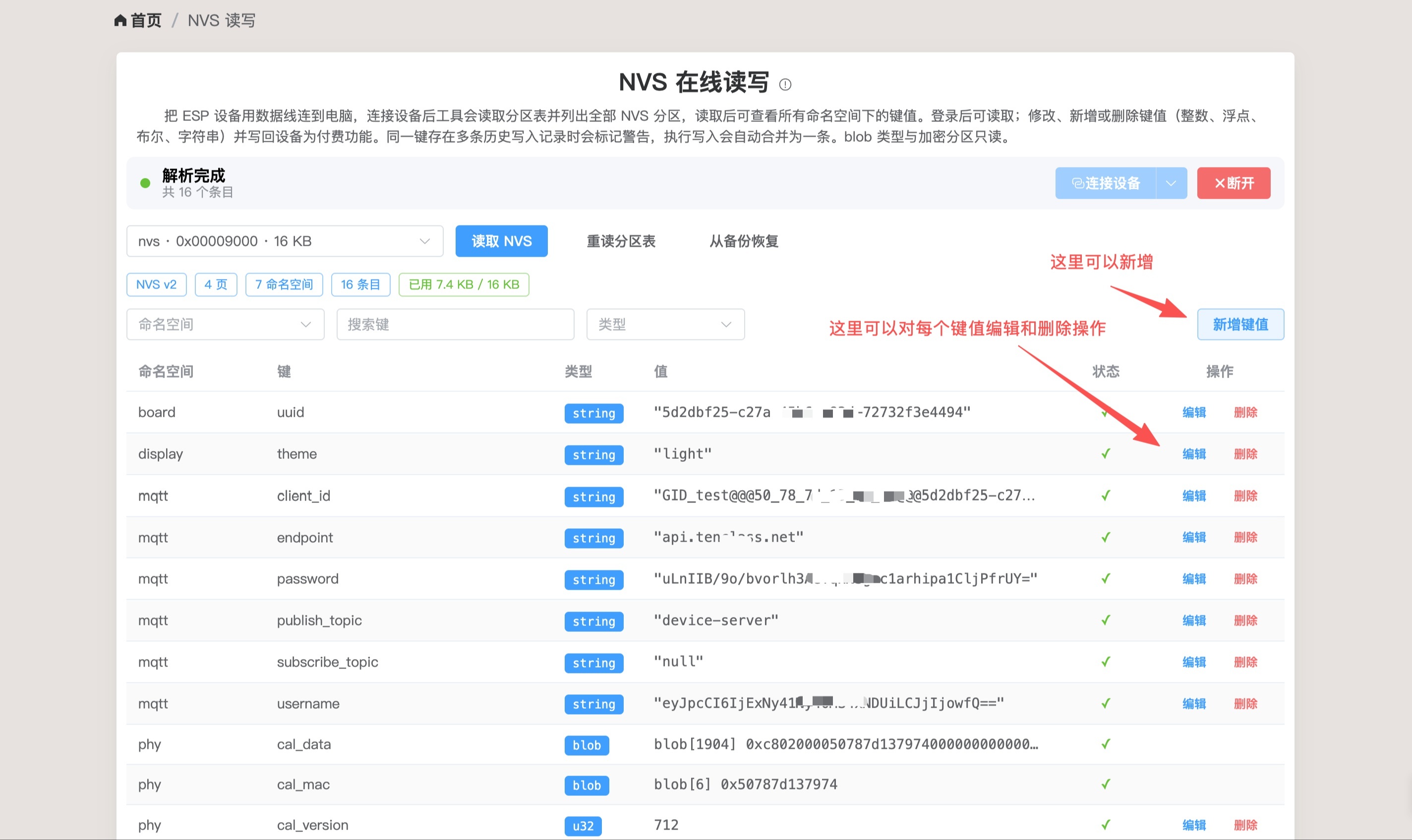Click the "device-server" value cell
This screenshot has width=1412, height=840.
[x=716, y=620]
